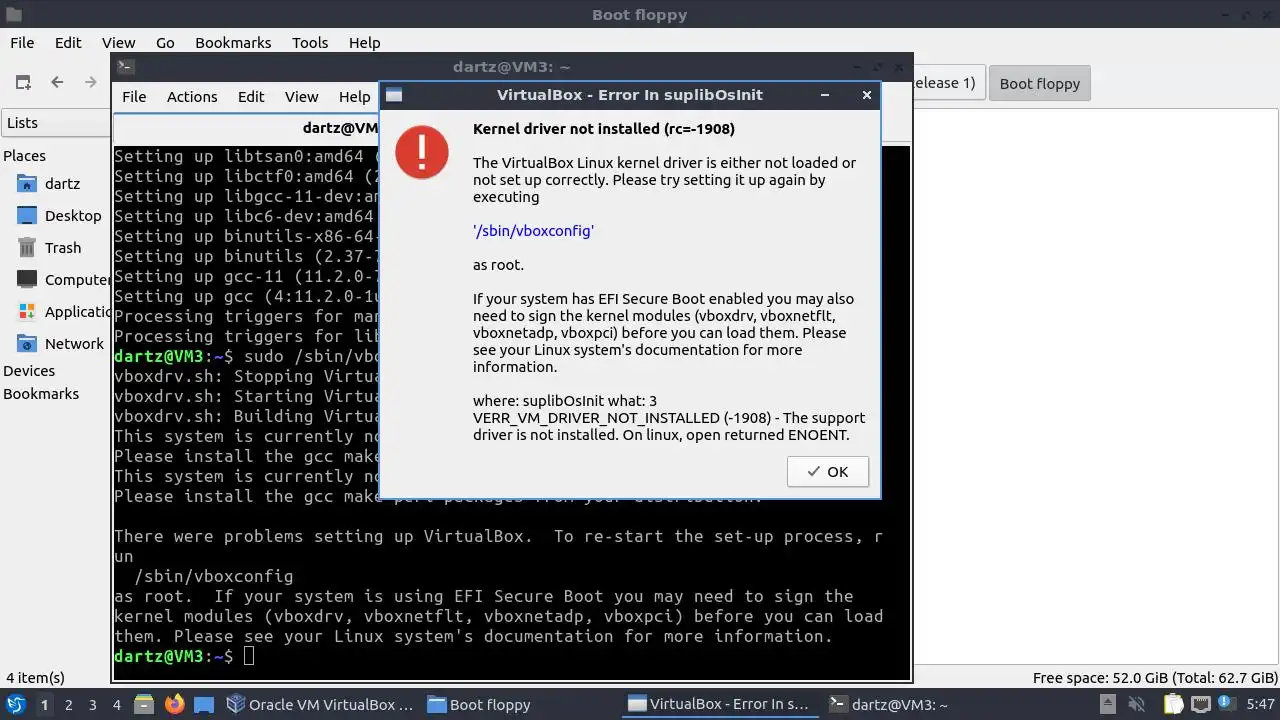1280x720 pixels.
Task: Open terminal Help menu
Action: (x=354, y=97)
